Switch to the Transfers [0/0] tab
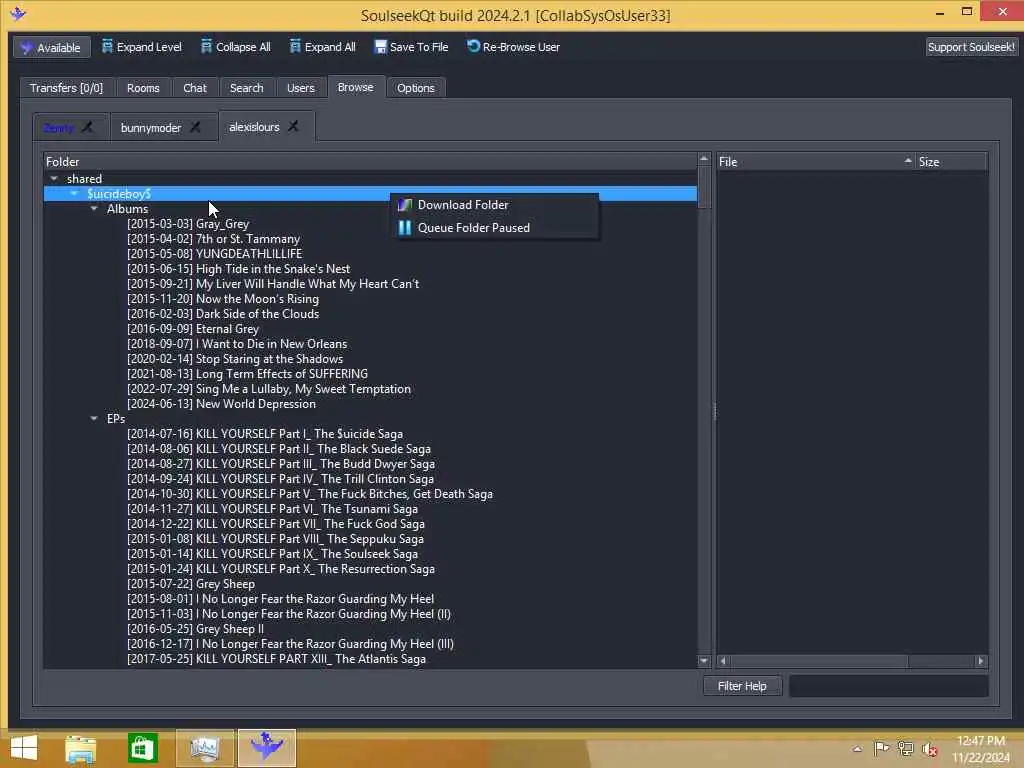Viewport: 1024px width, 768px height. [x=66, y=88]
